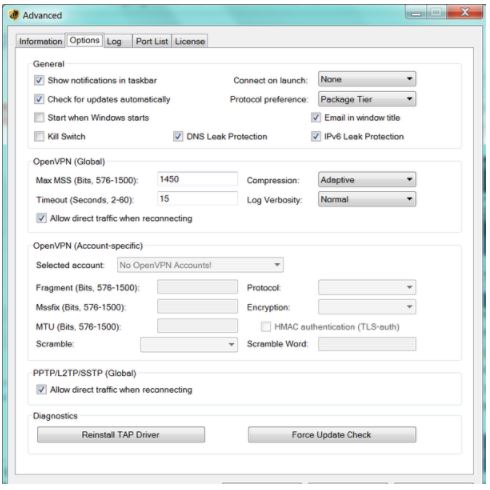This screenshot has height=490, width=490.
Task: Toggle DNS Leak Protection checkbox
Action: click(178, 136)
